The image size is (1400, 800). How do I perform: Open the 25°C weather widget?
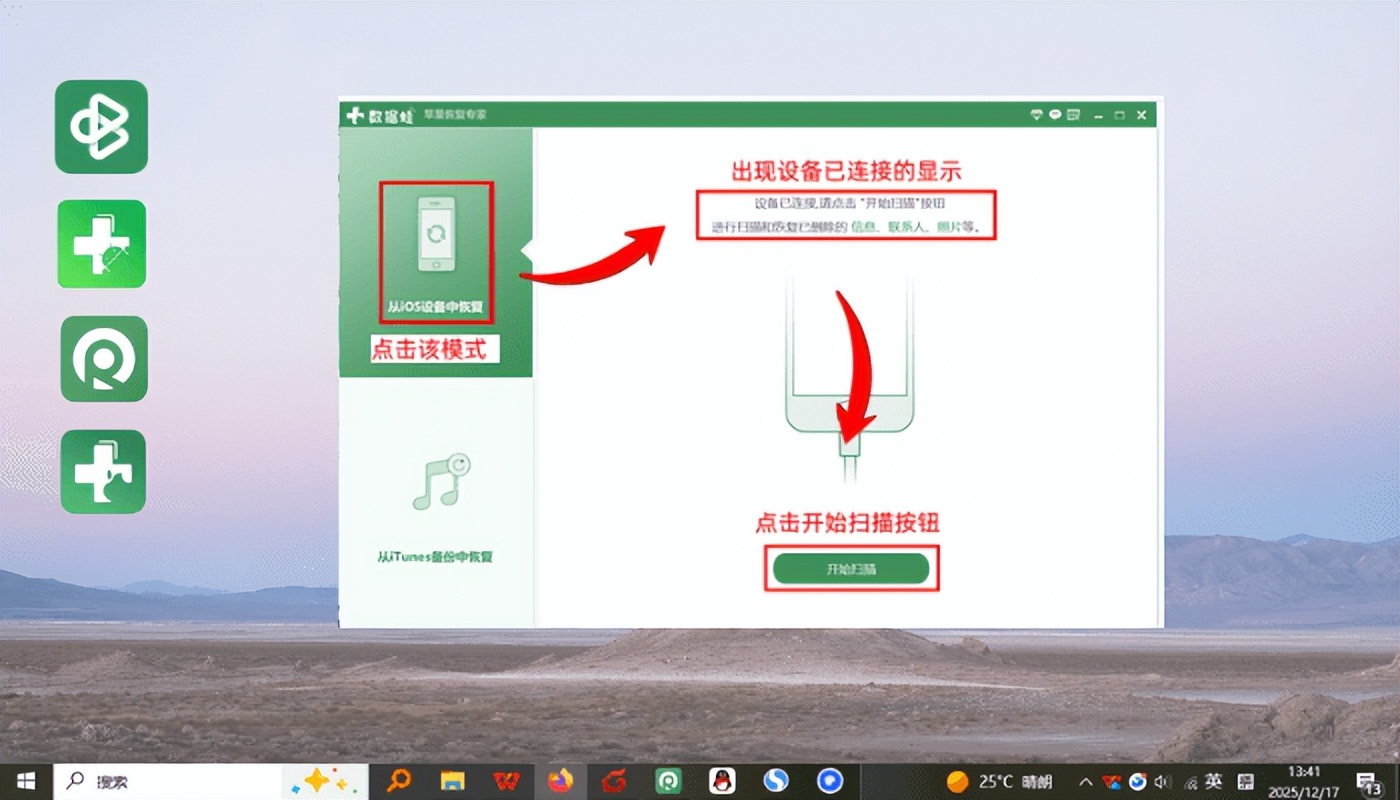1000,781
